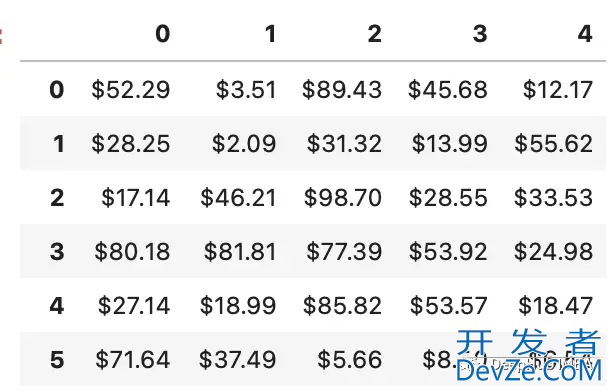Viewport: 612px width, 392px height.
Task: Select row index 5
Action: (57, 360)
